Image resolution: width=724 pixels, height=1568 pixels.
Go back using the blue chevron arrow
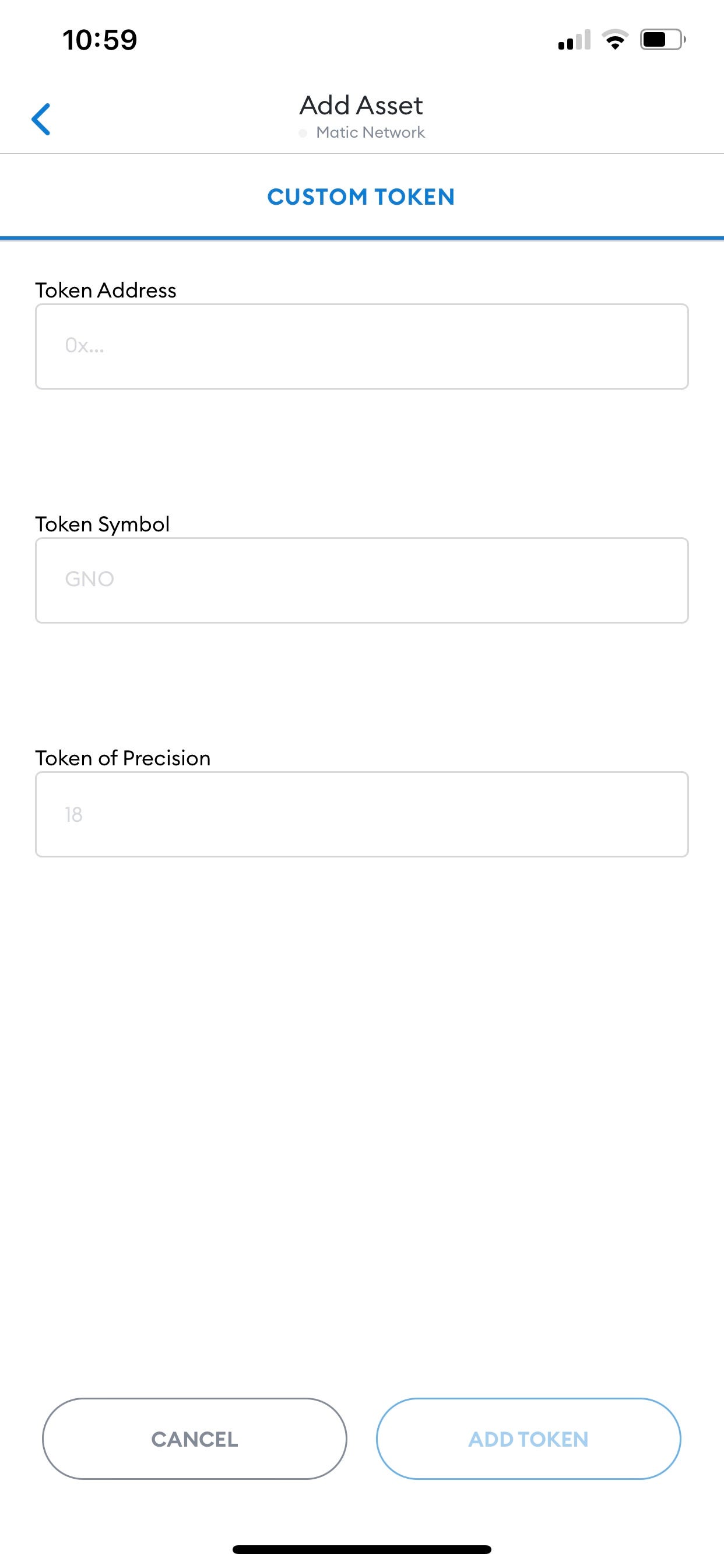tap(41, 118)
